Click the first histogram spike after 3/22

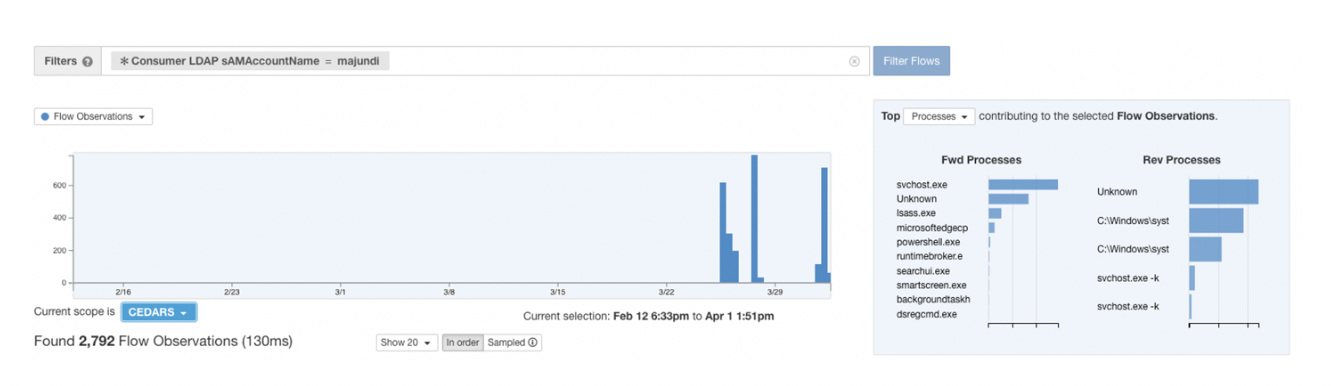point(723,232)
